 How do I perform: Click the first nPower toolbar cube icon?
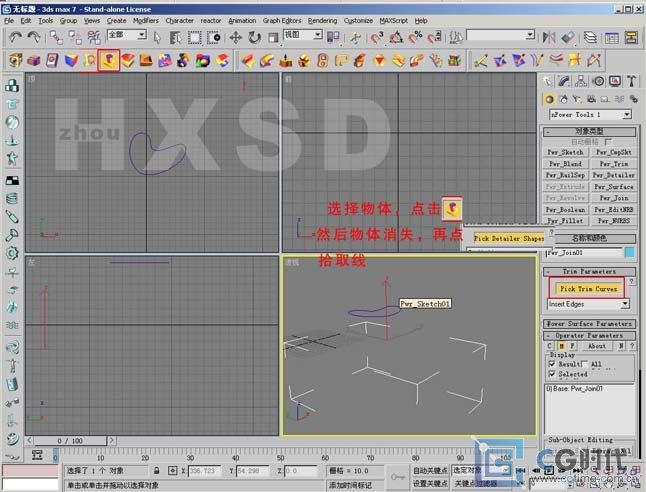click(x=15, y=60)
